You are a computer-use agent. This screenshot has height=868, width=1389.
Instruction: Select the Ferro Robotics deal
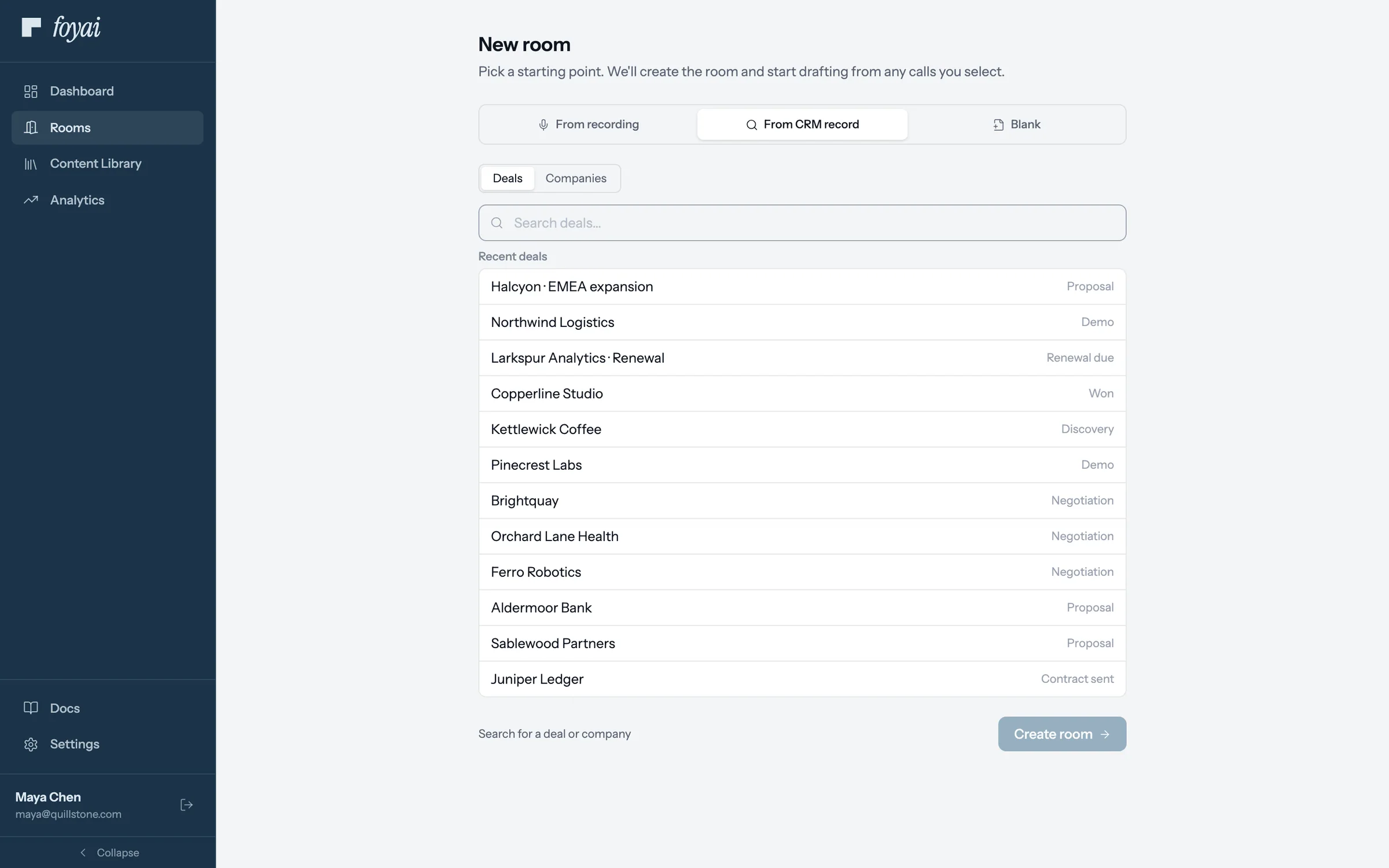point(802,572)
